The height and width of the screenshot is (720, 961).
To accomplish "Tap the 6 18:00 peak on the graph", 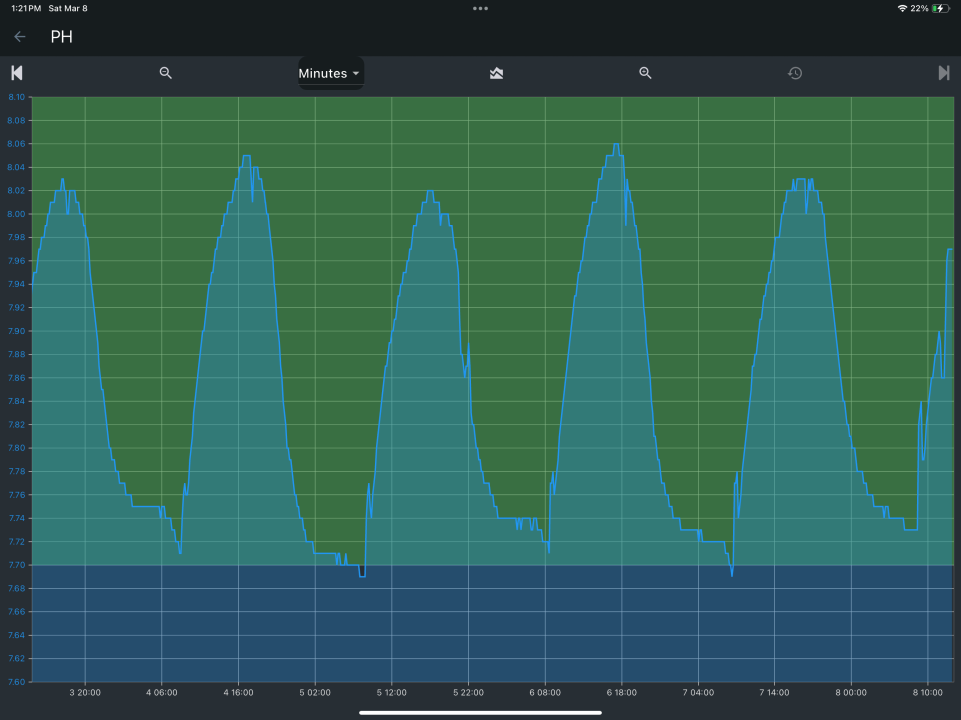I will pyautogui.click(x=617, y=146).
